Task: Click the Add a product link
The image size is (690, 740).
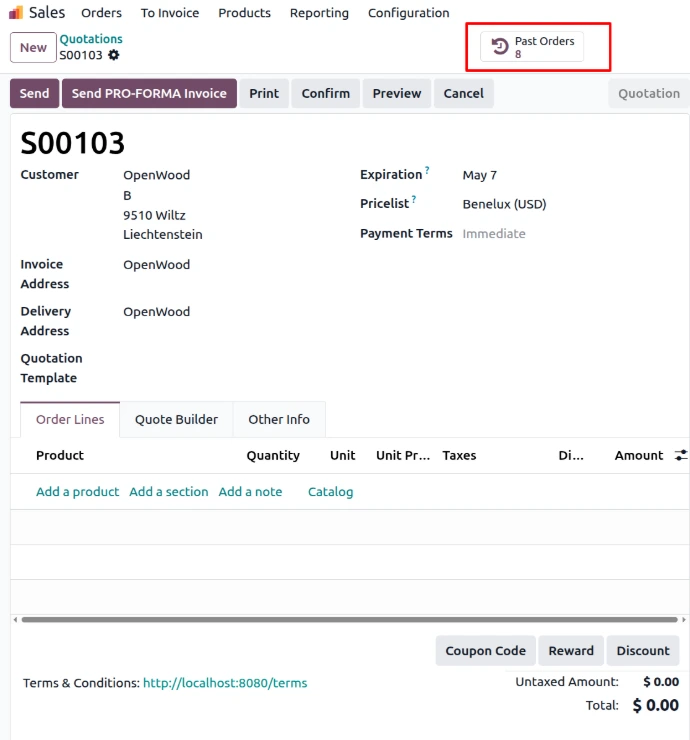Action: tap(77, 492)
